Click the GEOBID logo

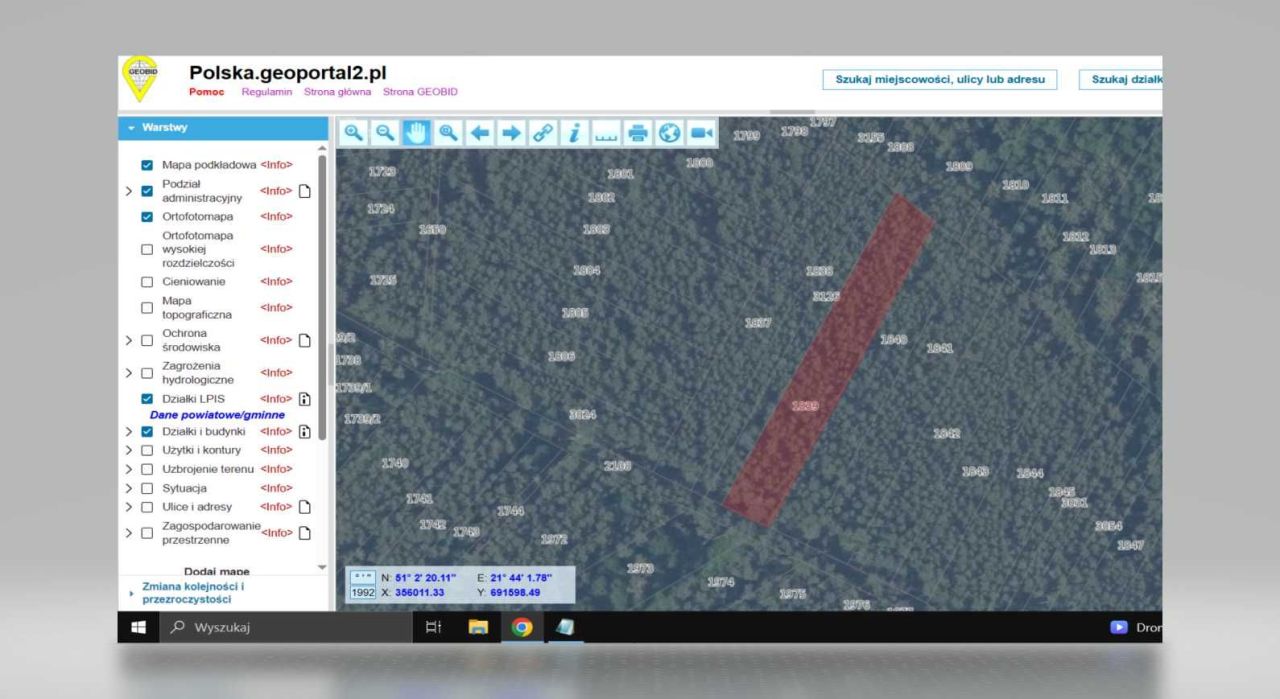pos(140,79)
